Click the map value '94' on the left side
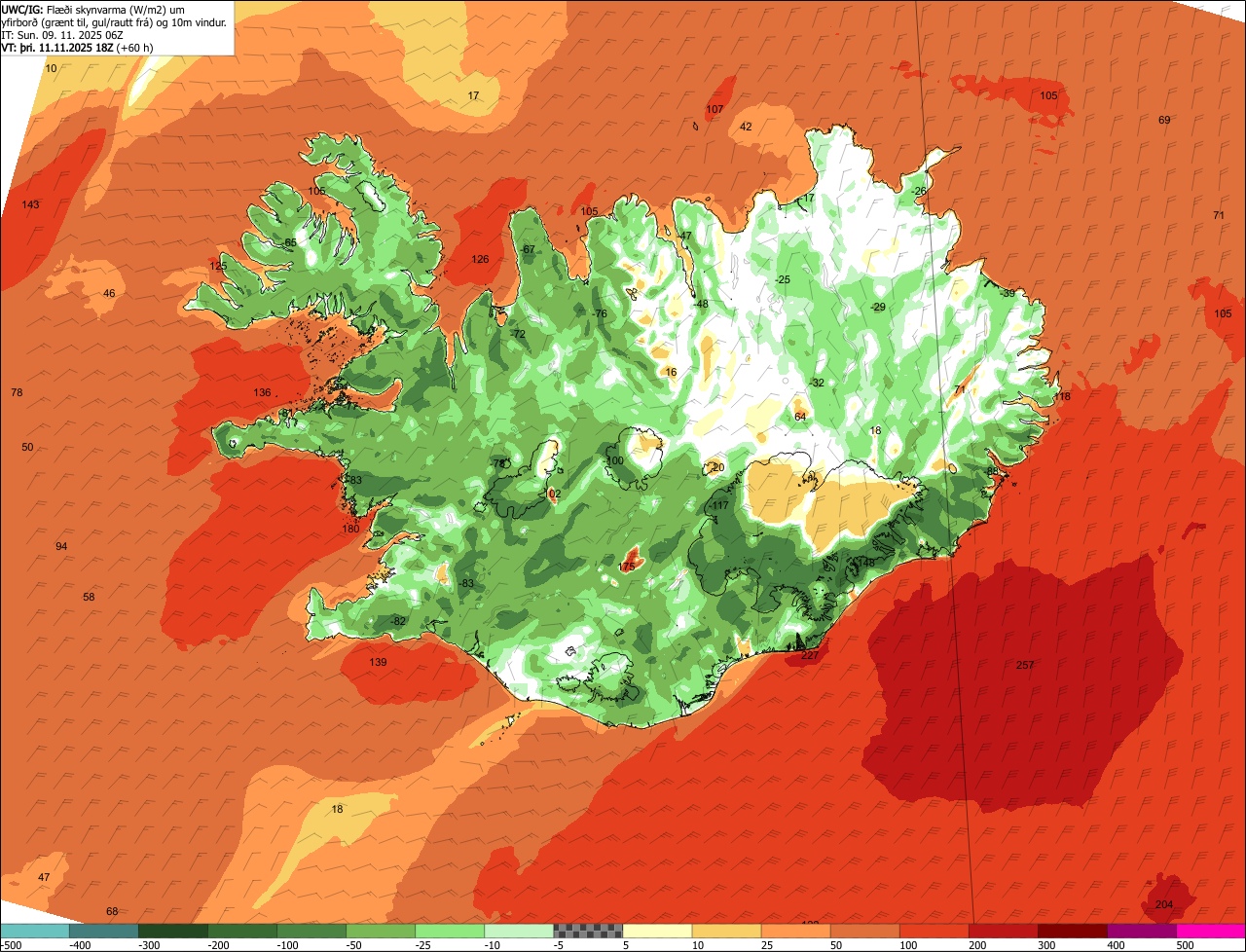The width and height of the screenshot is (1246, 952). click(x=61, y=546)
